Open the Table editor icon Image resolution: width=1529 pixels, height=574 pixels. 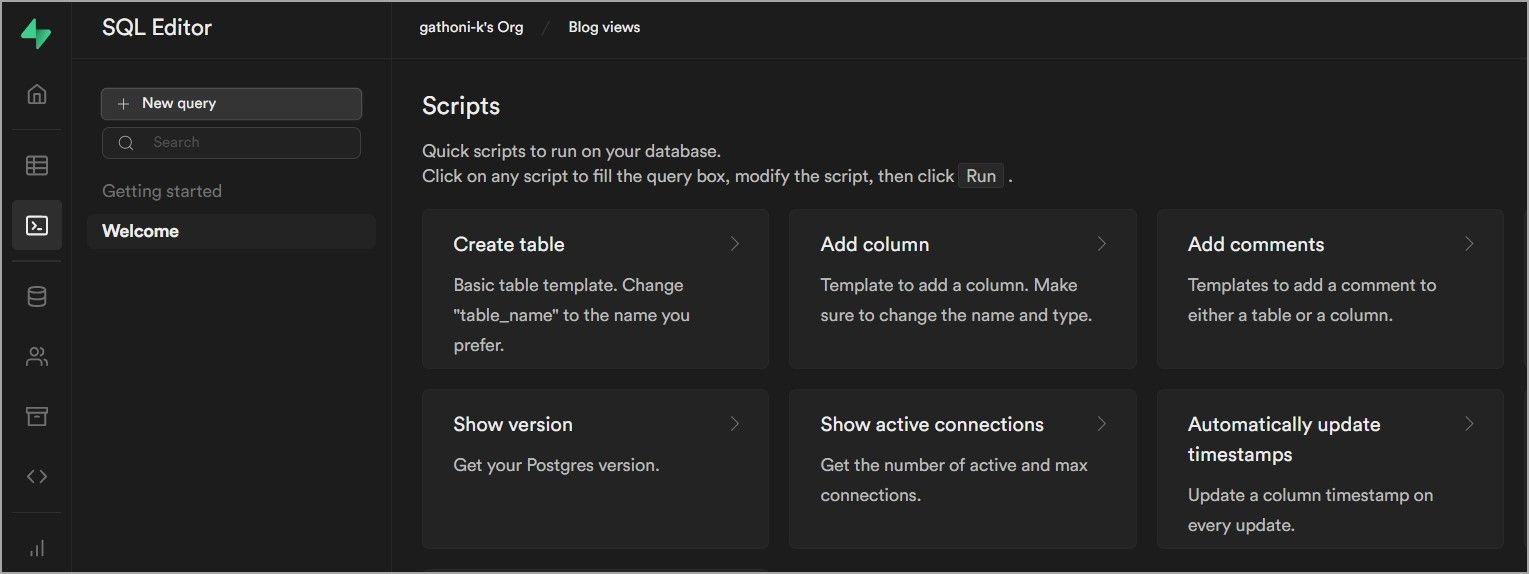point(37,165)
